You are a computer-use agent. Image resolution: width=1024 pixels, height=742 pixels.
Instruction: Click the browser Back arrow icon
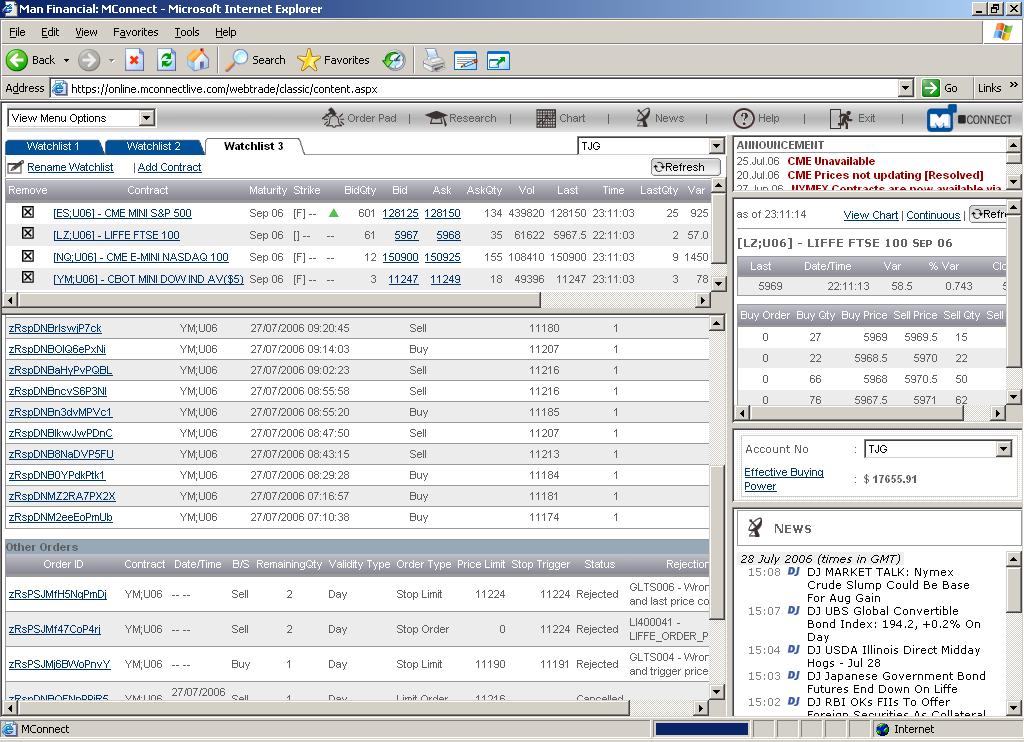tap(17, 60)
